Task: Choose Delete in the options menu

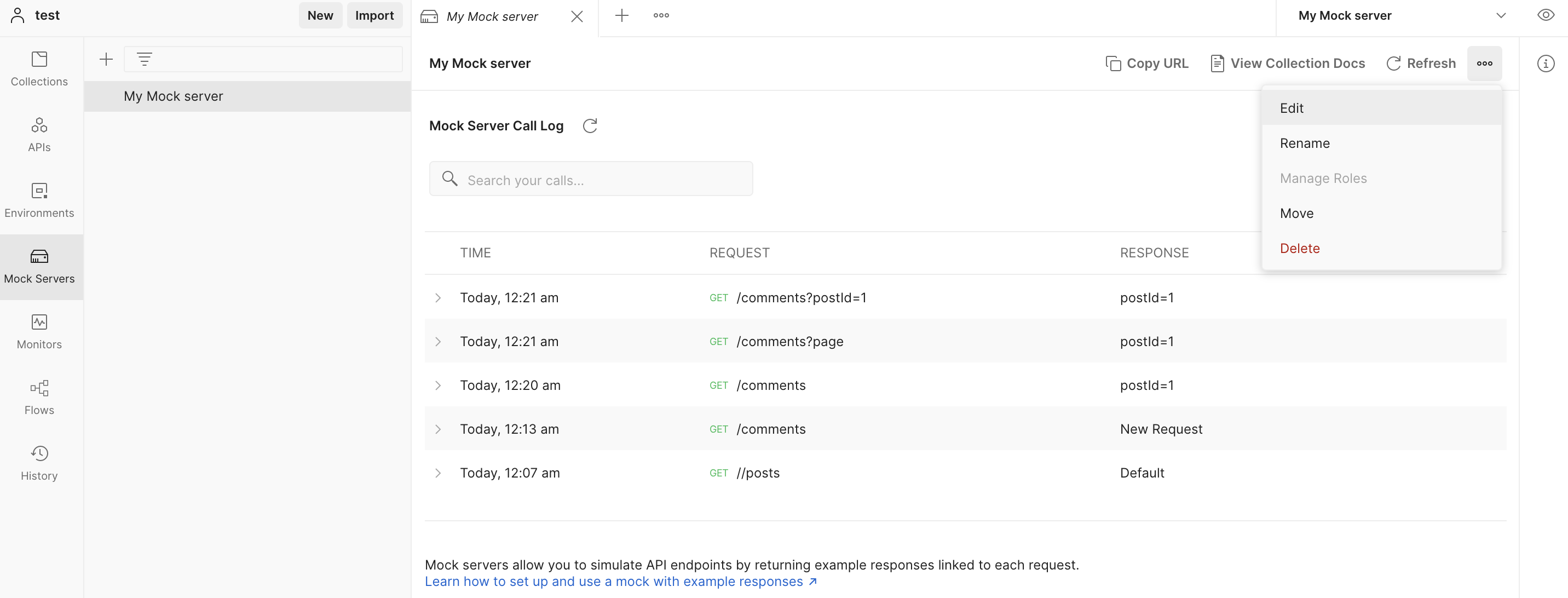Action: [1300, 249]
